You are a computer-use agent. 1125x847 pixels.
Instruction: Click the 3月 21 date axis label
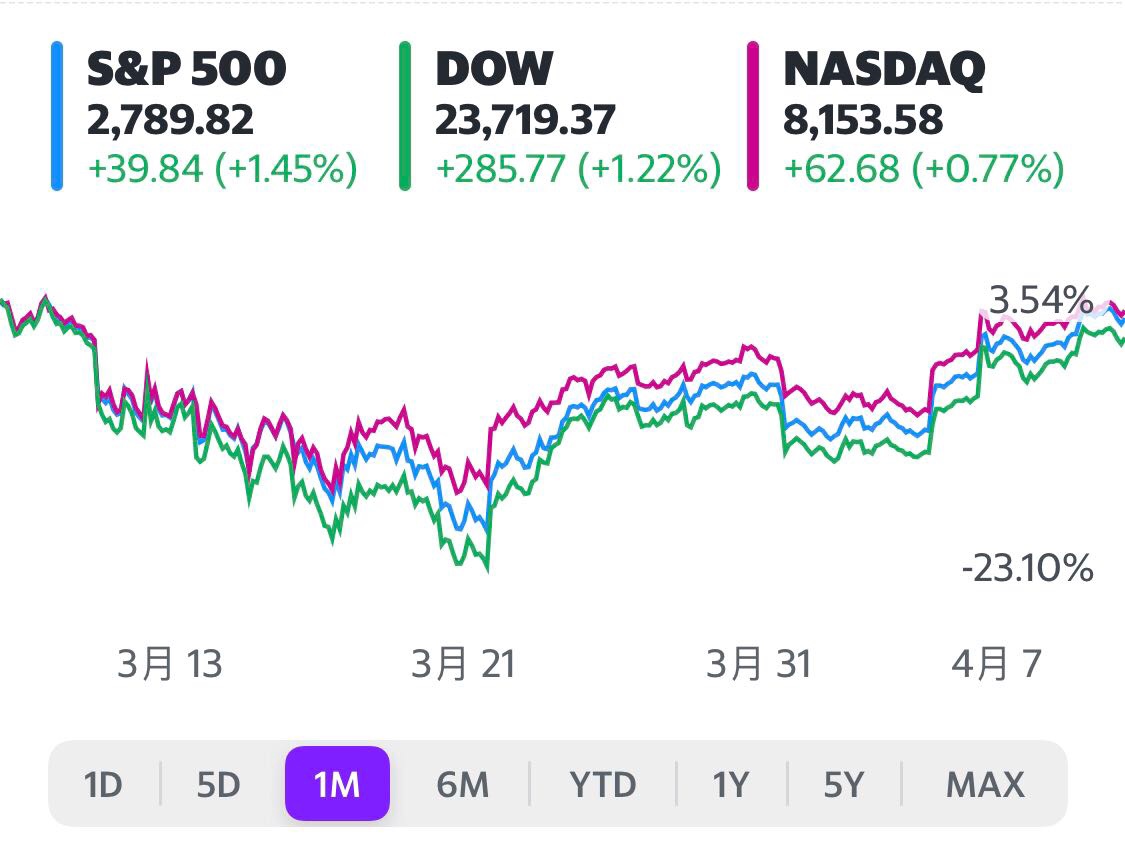click(x=463, y=664)
